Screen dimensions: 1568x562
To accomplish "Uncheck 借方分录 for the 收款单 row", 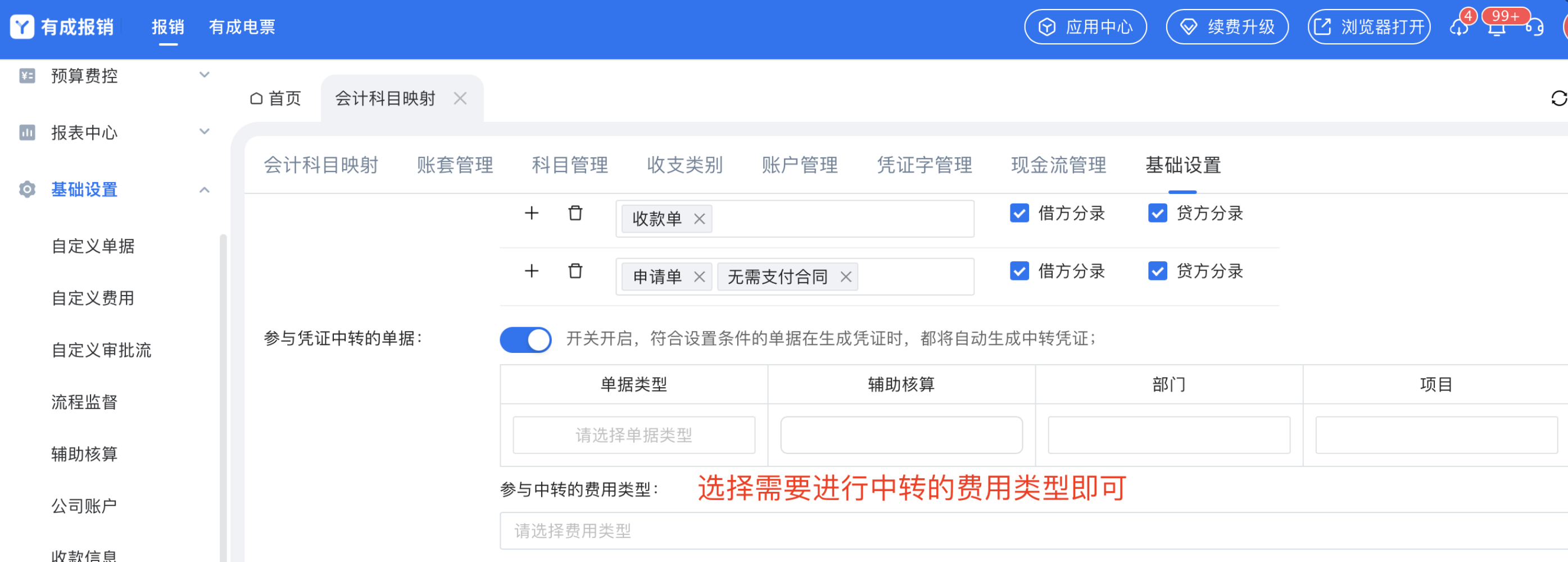I will pos(1019,213).
